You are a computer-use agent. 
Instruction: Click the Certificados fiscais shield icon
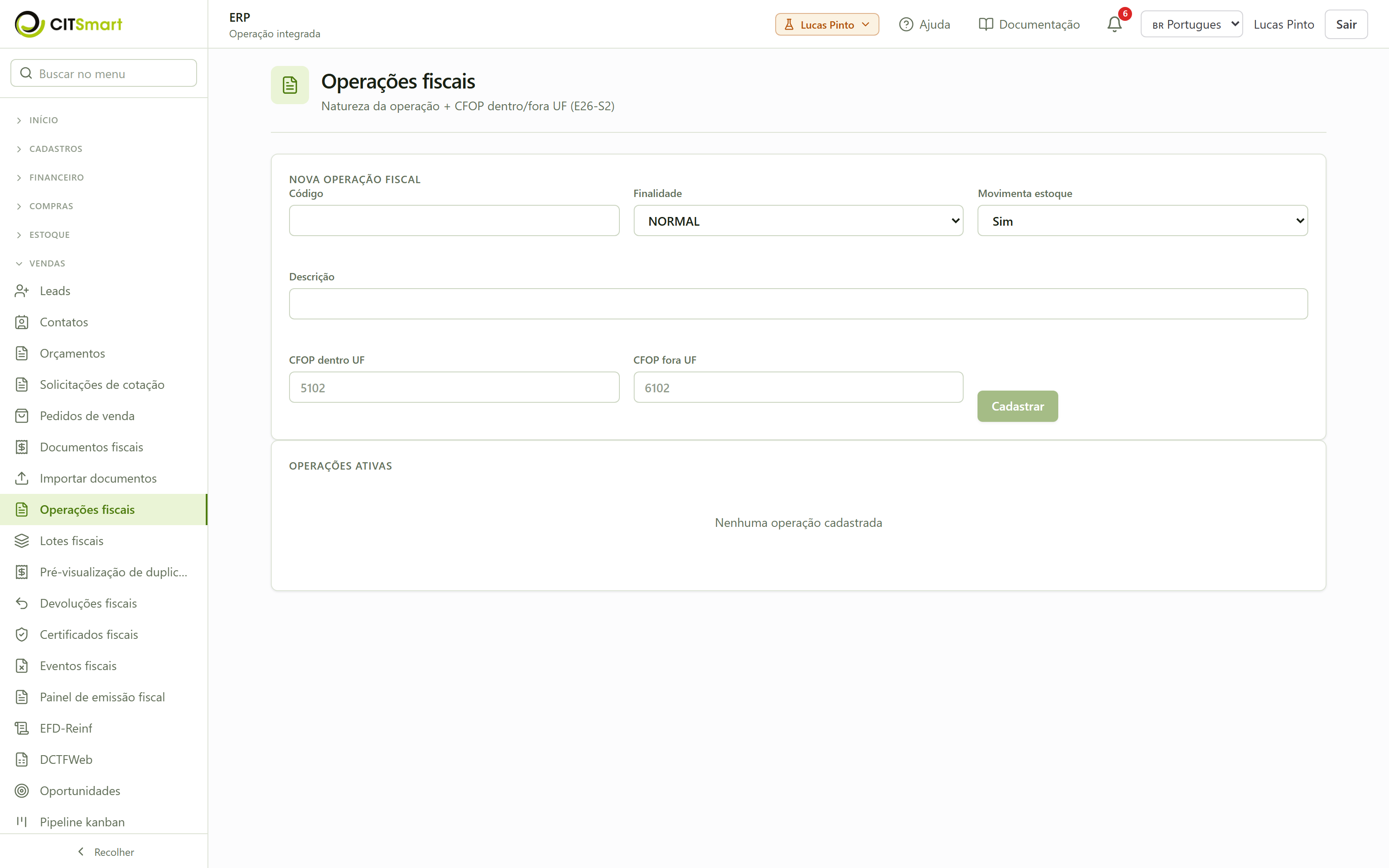[22, 635]
